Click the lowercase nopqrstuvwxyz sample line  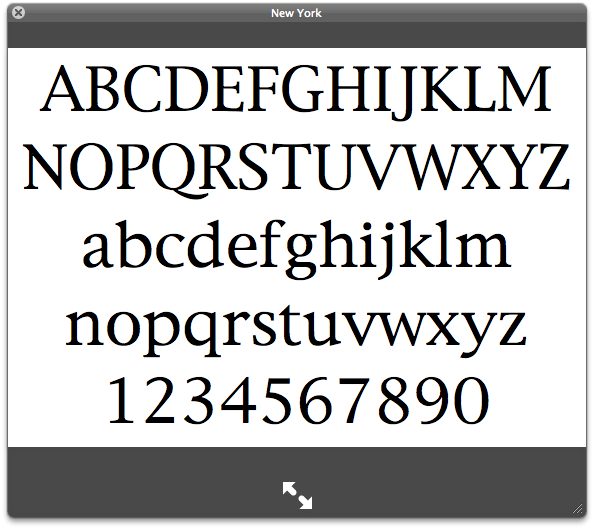point(295,331)
